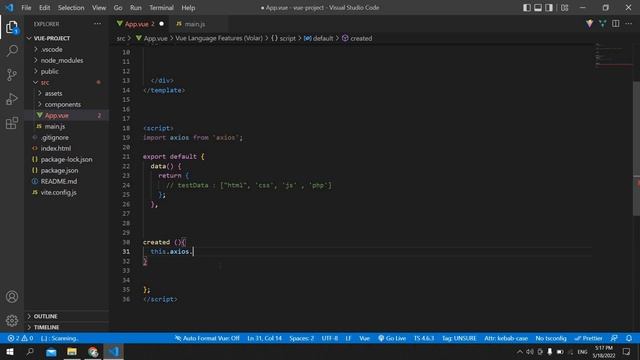Open the View menu
Viewport: 640px width, 360px height.
(99, 8)
